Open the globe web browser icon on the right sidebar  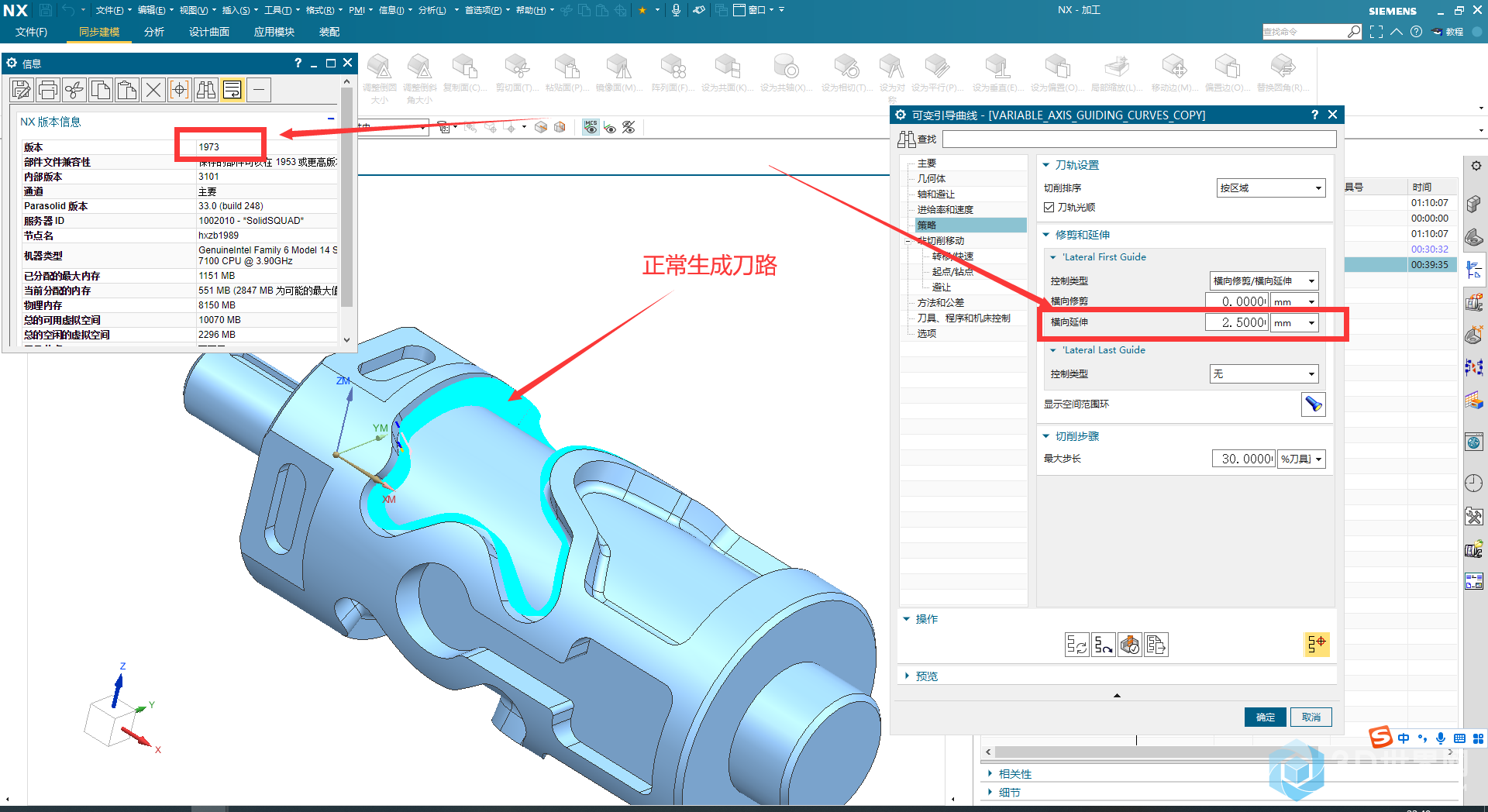tap(1474, 442)
